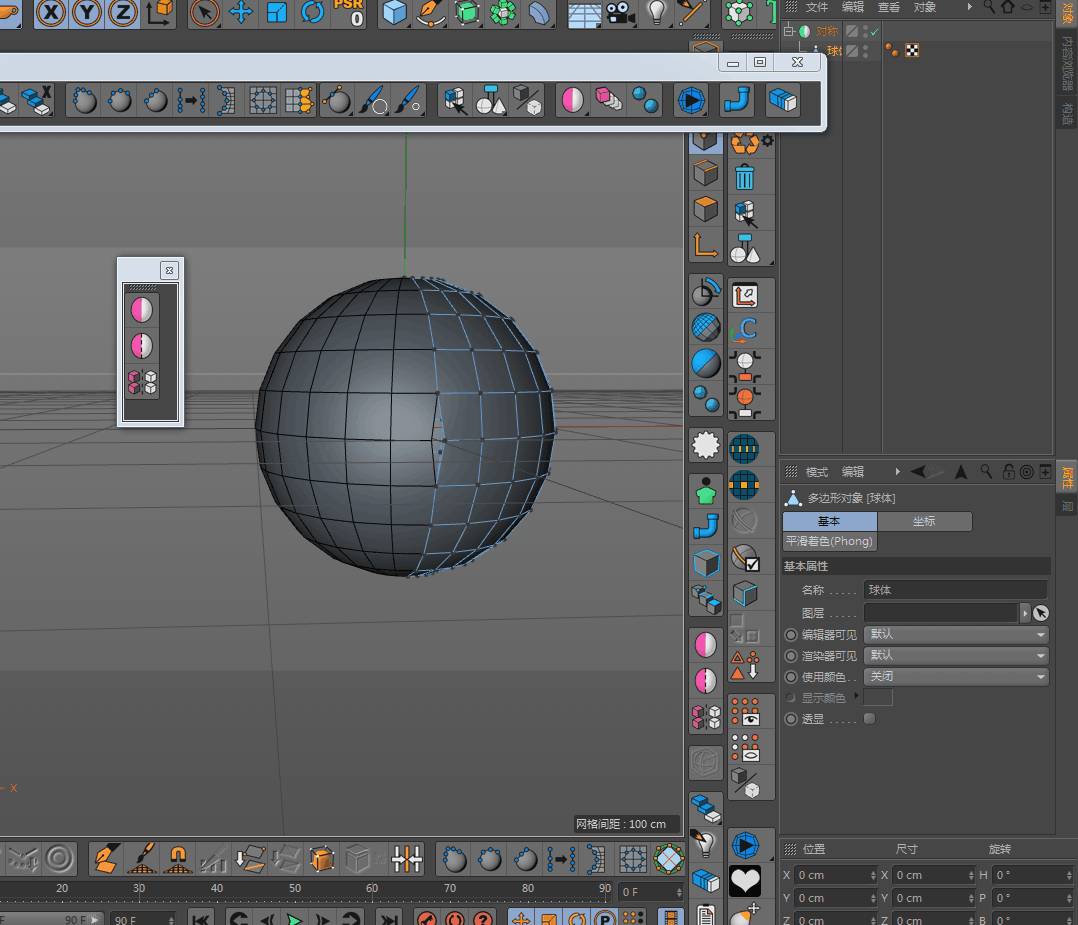
Task: Click the white gear shape icon
Action: [x=705, y=445]
